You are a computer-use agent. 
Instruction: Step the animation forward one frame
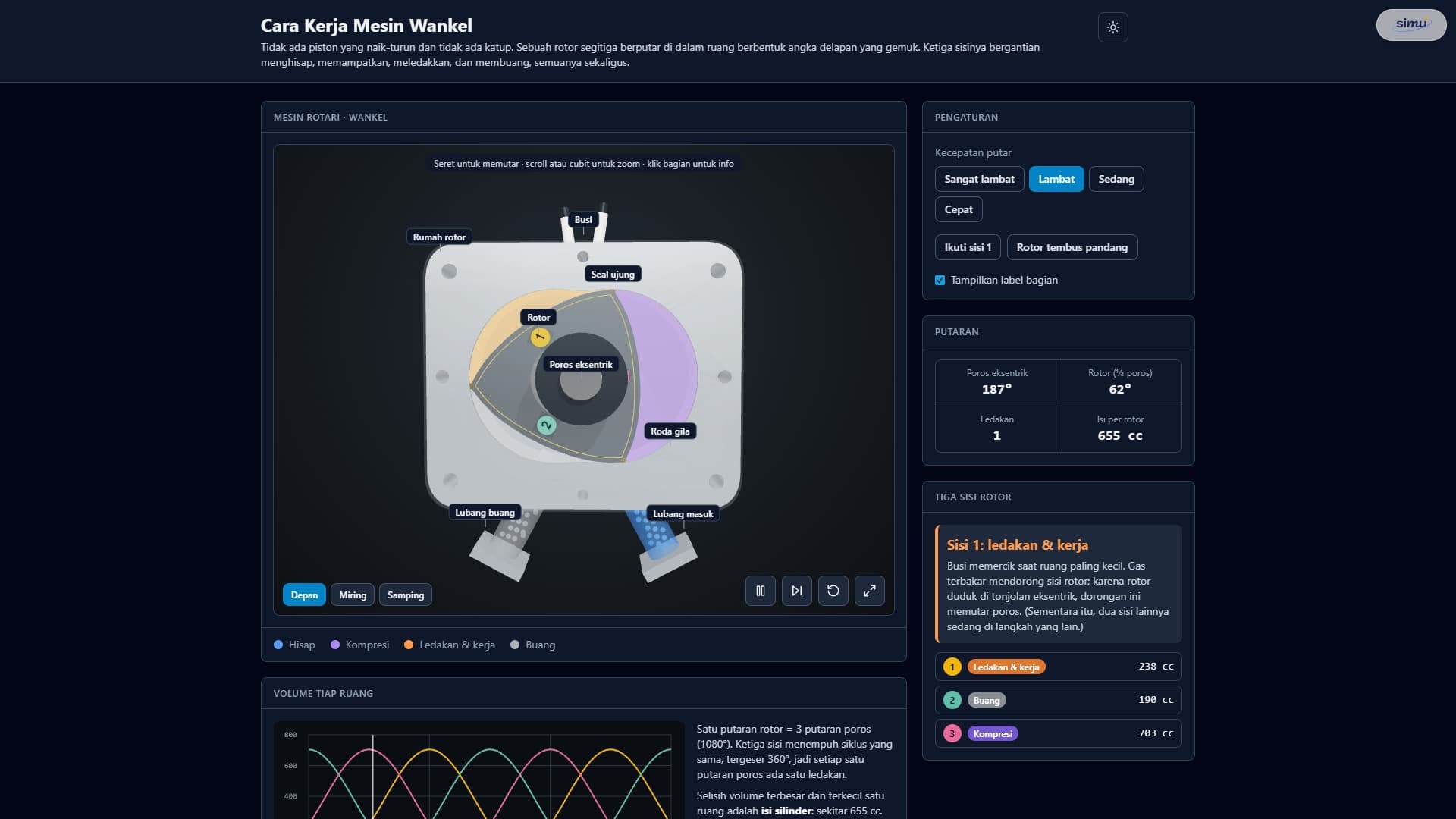tap(796, 591)
